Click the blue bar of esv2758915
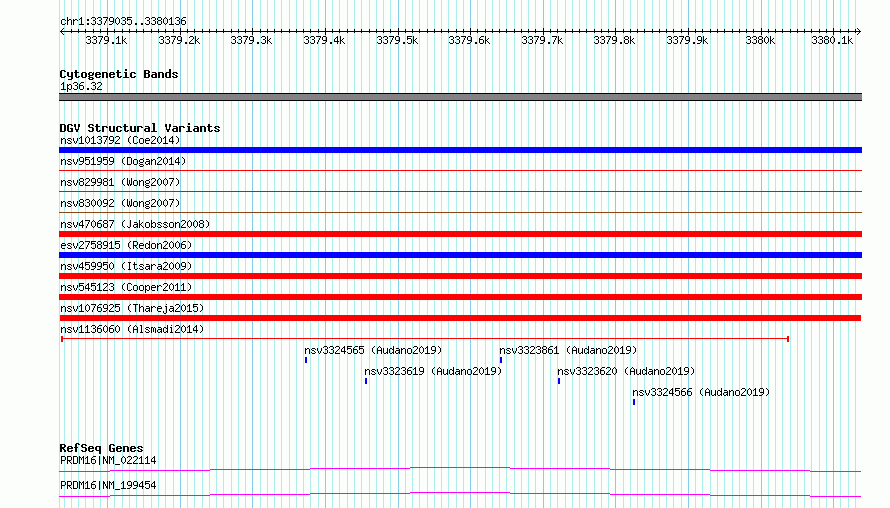 point(460,255)
